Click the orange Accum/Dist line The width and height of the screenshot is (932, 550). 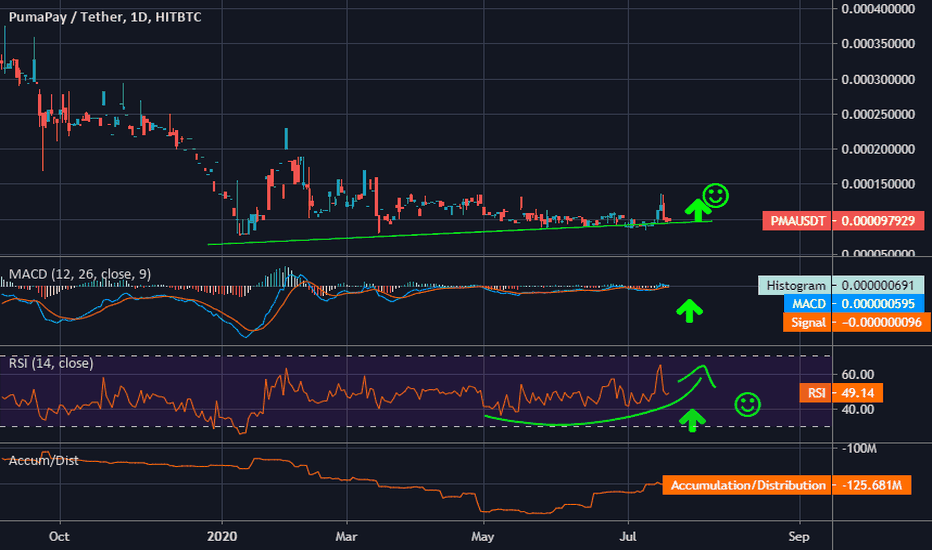(x=333, y=477)
